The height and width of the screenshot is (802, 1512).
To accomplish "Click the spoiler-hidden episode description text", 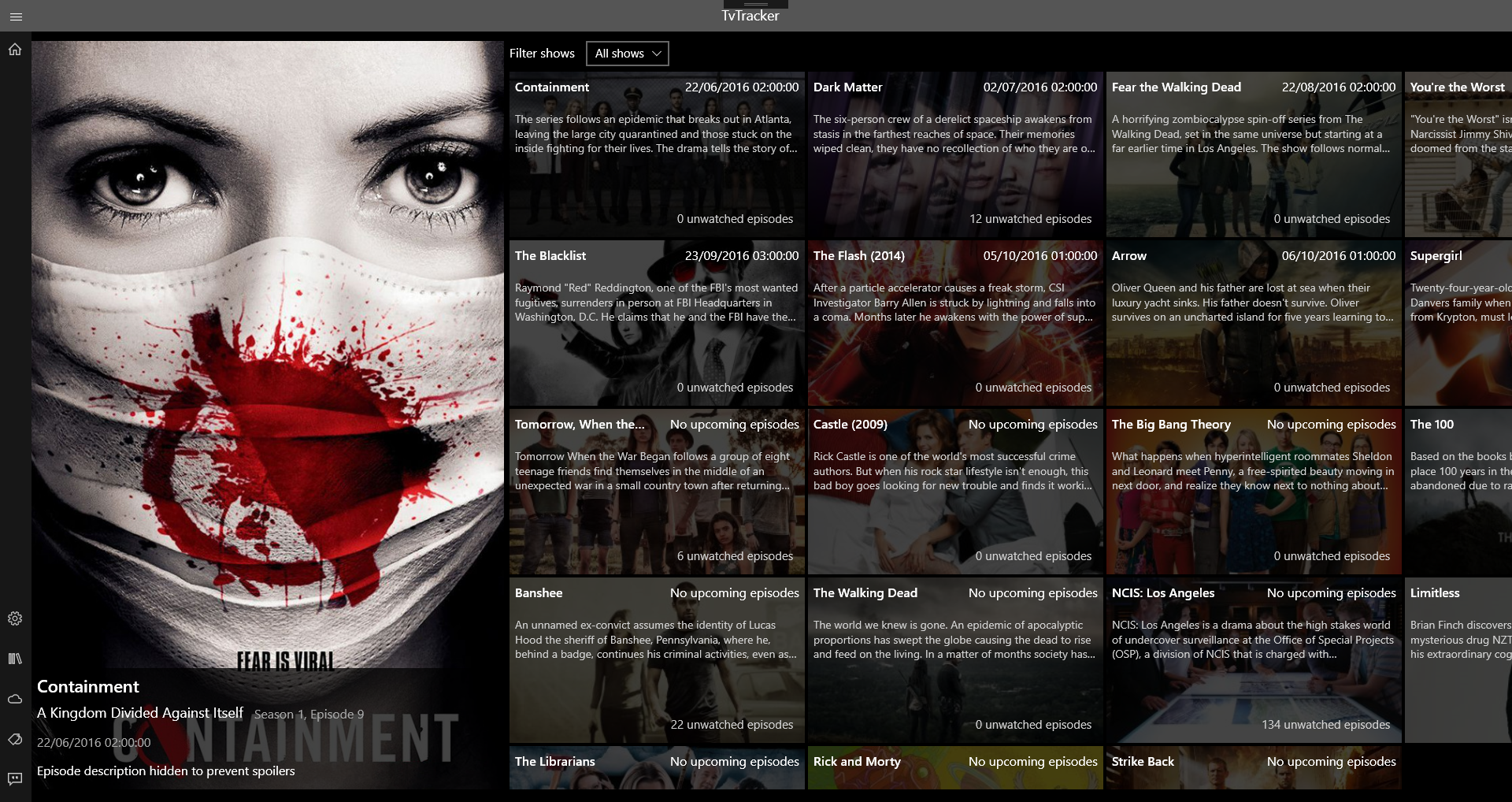I will pos(166,771).
